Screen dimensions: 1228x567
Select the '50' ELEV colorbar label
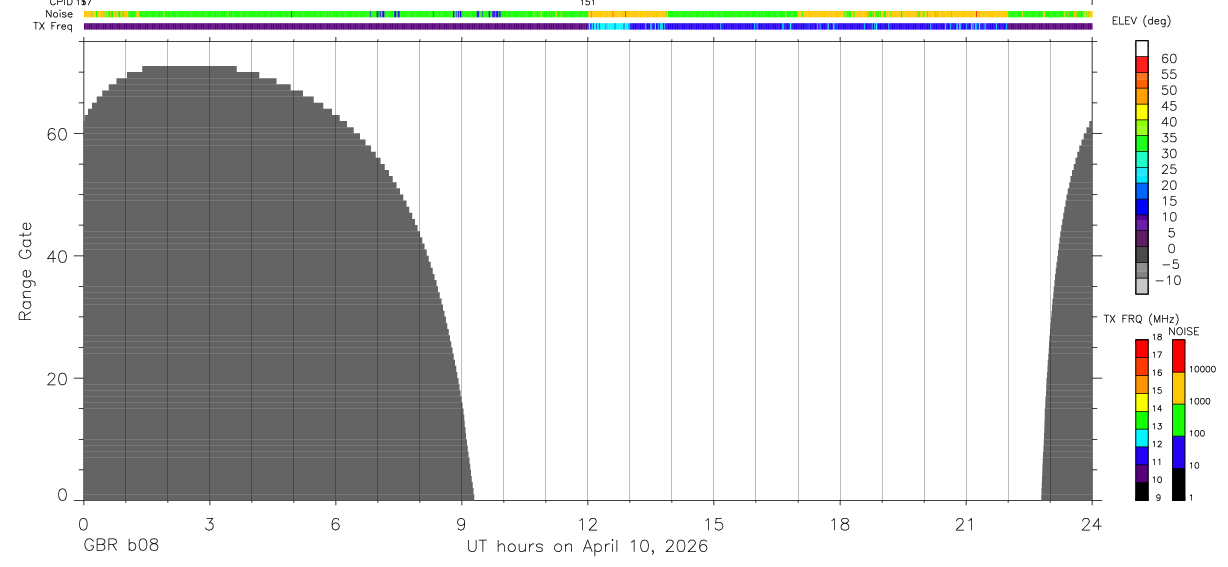tap(1168, 91)
